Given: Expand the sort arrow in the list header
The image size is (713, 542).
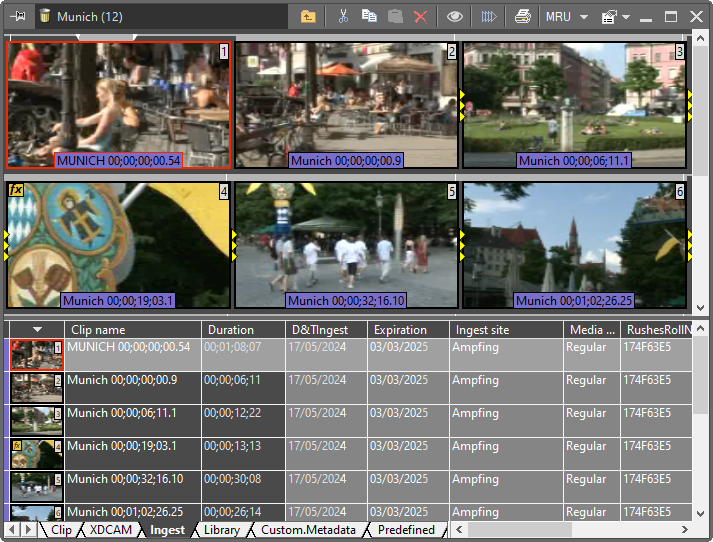Looking at the screenshot, I should (x=38, y=329).
